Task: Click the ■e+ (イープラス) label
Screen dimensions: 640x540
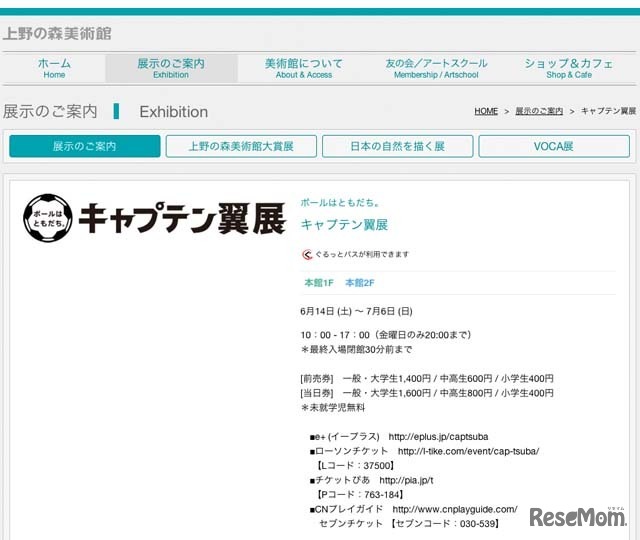Action: click(x=345, y=437)
